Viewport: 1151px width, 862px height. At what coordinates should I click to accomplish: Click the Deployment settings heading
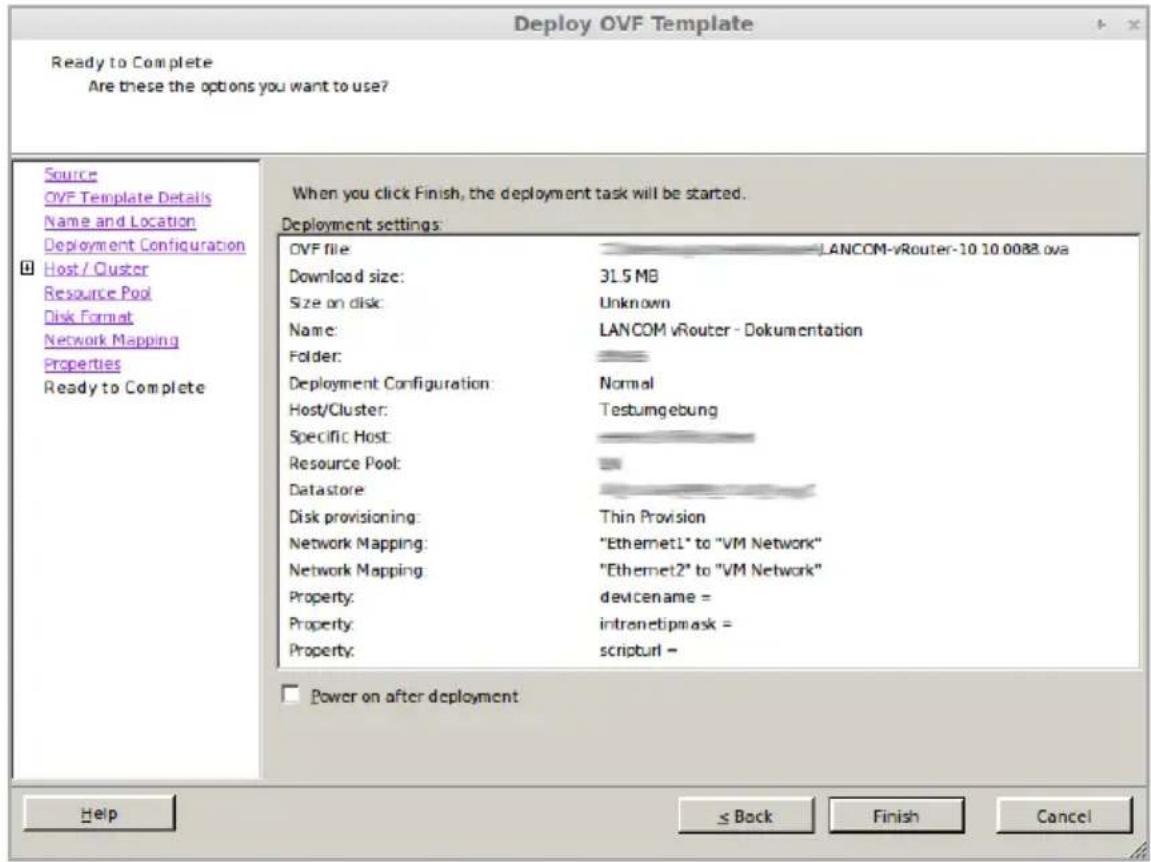coord(362,225)
